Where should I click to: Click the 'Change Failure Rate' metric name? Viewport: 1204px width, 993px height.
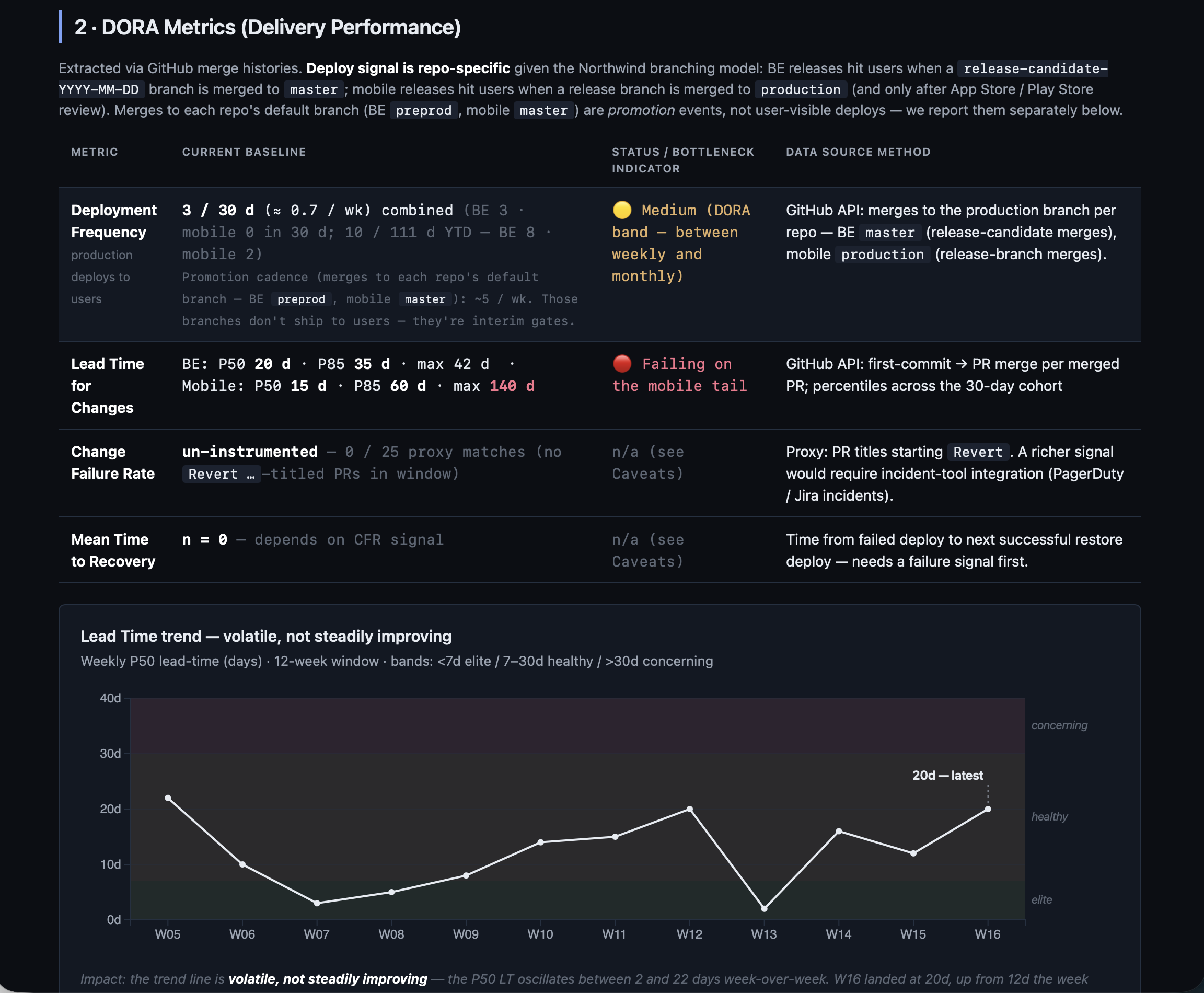(x=113, y=463)
